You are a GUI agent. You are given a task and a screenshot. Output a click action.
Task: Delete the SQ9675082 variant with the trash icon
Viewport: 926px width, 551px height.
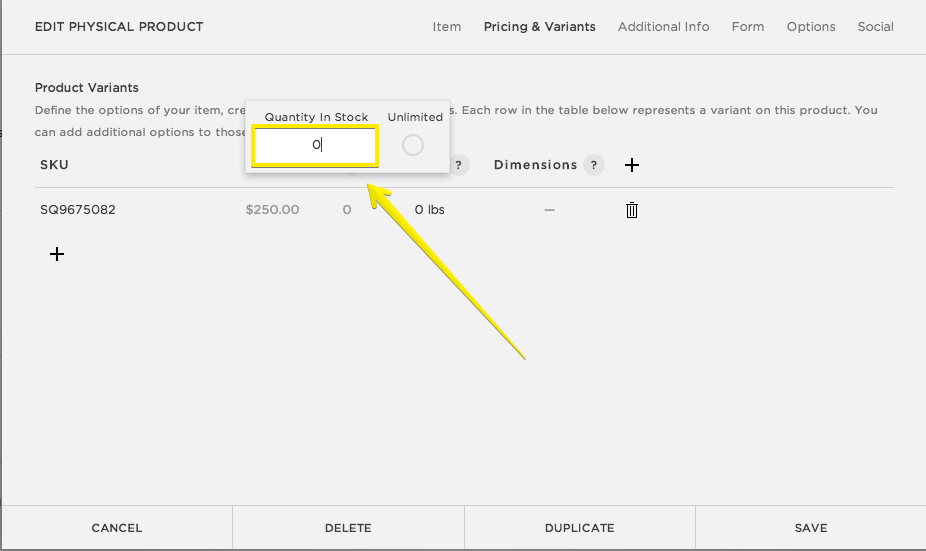click(x=632, y=210)
